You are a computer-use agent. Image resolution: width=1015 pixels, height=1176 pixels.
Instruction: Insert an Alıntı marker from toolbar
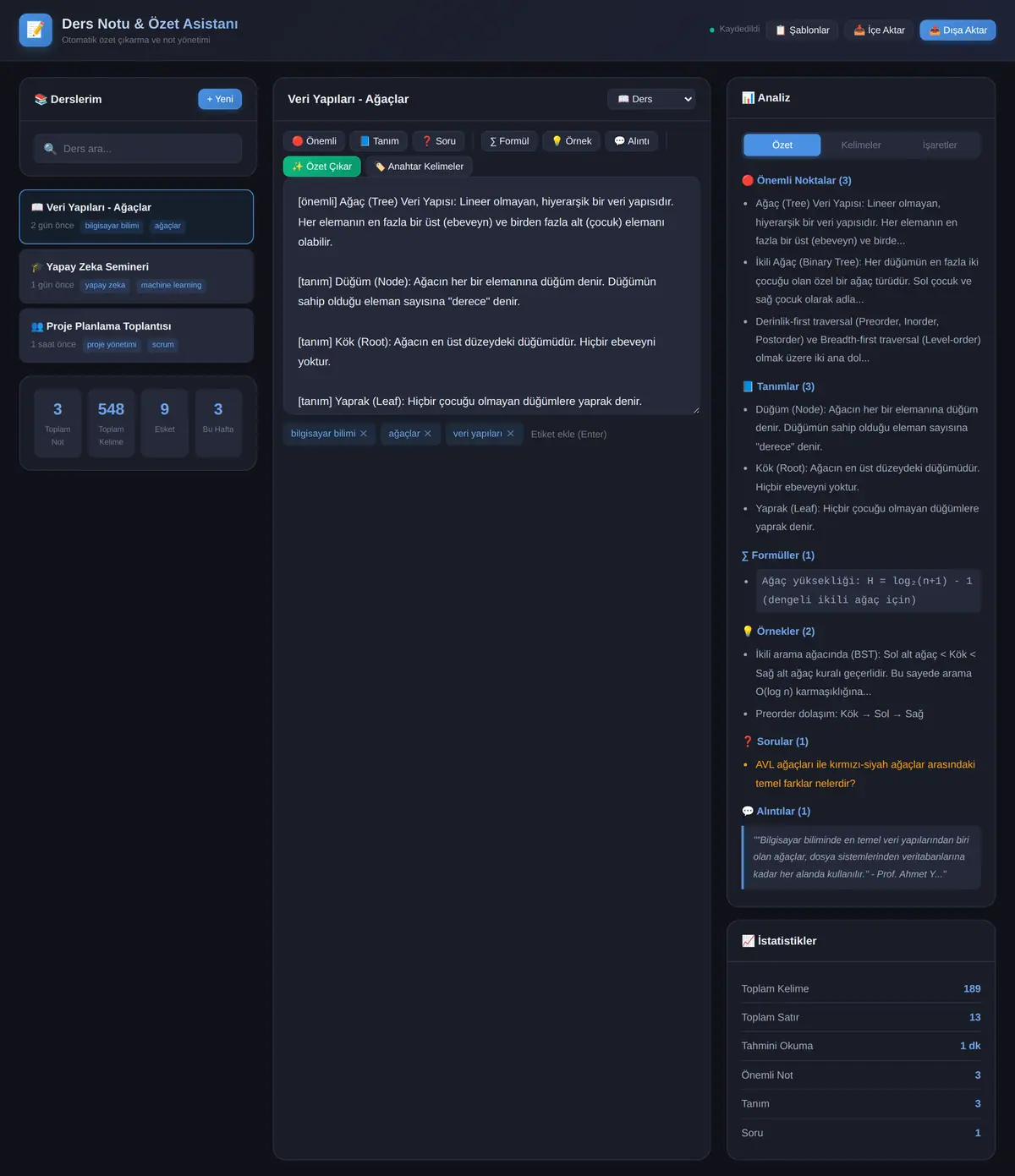(632, 141)
